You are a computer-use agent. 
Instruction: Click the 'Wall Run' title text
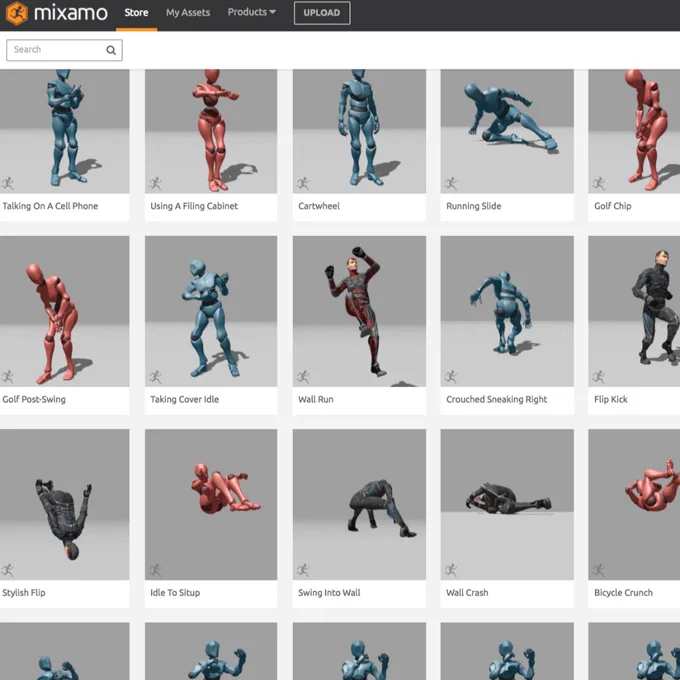(x=316, y=399)
